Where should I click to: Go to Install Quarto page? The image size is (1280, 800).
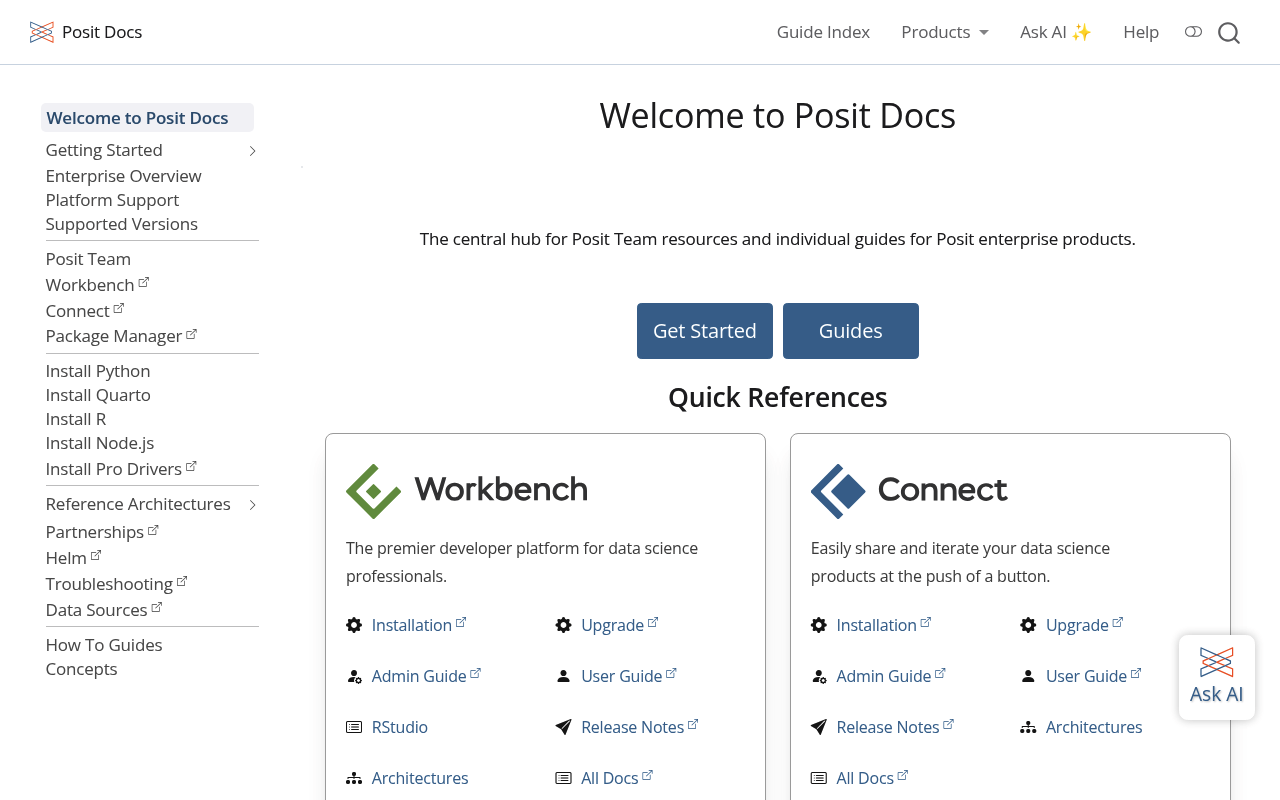pos(98,395)
